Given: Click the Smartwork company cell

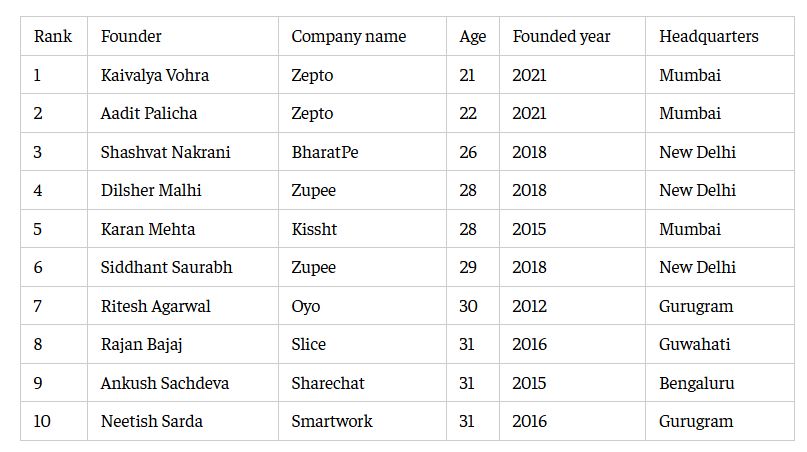Looking at the screenshot, I should pos(331,421).
